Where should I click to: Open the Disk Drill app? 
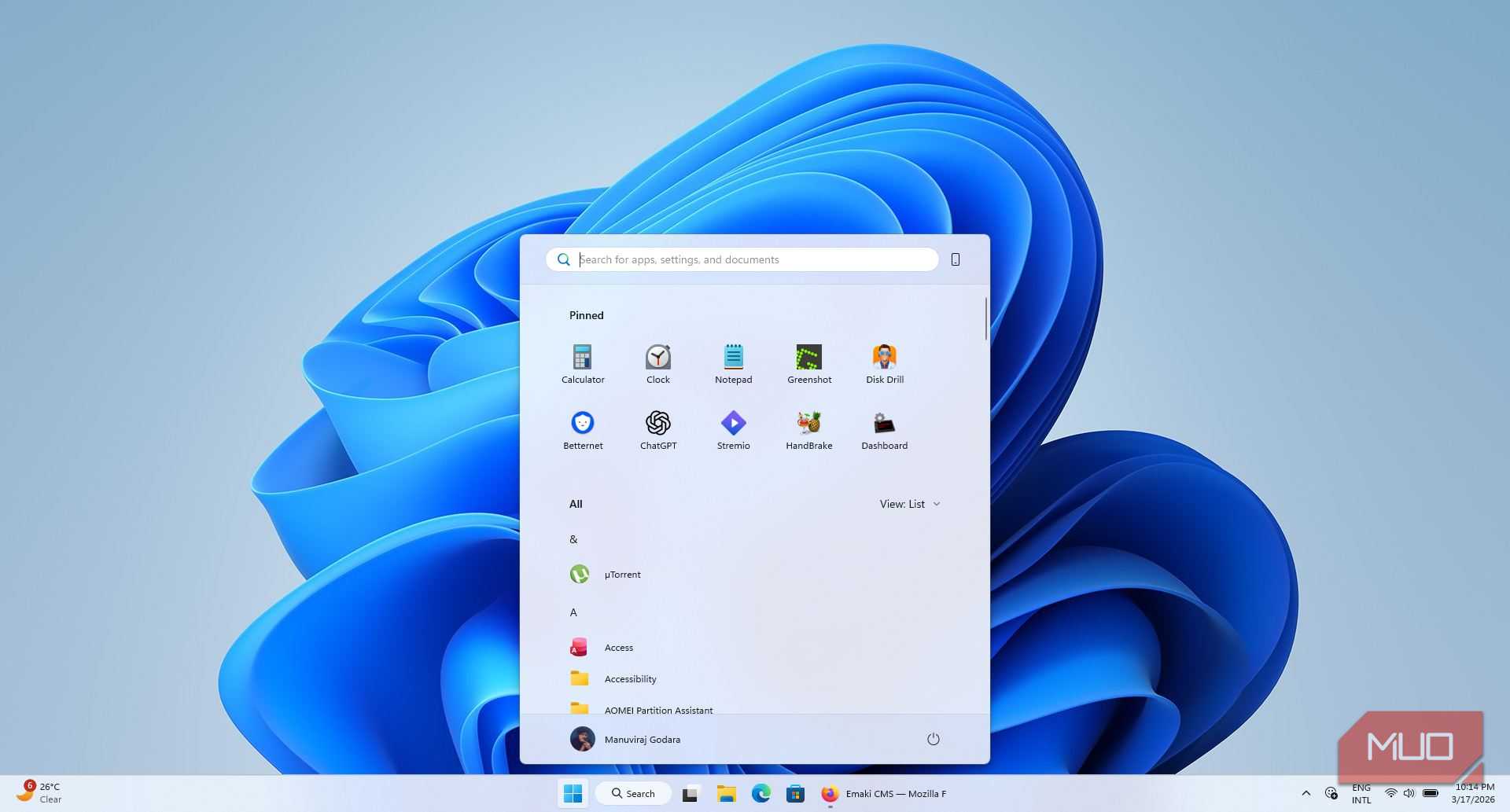[x=885, y=364]
